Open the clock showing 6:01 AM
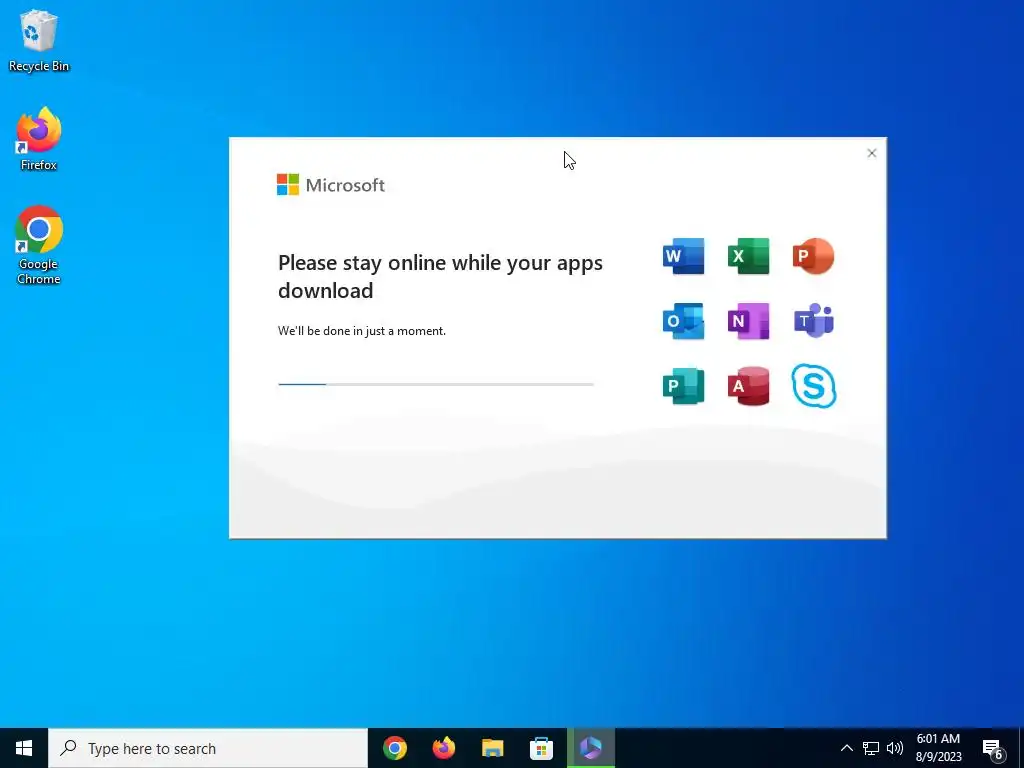Viewport: 1024px width, 768px height. coord(938,748)
